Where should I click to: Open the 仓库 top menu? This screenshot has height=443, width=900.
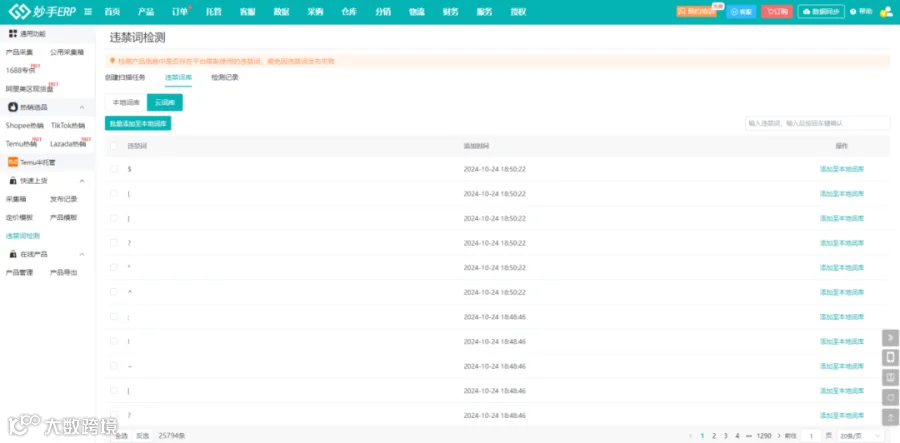348,12
